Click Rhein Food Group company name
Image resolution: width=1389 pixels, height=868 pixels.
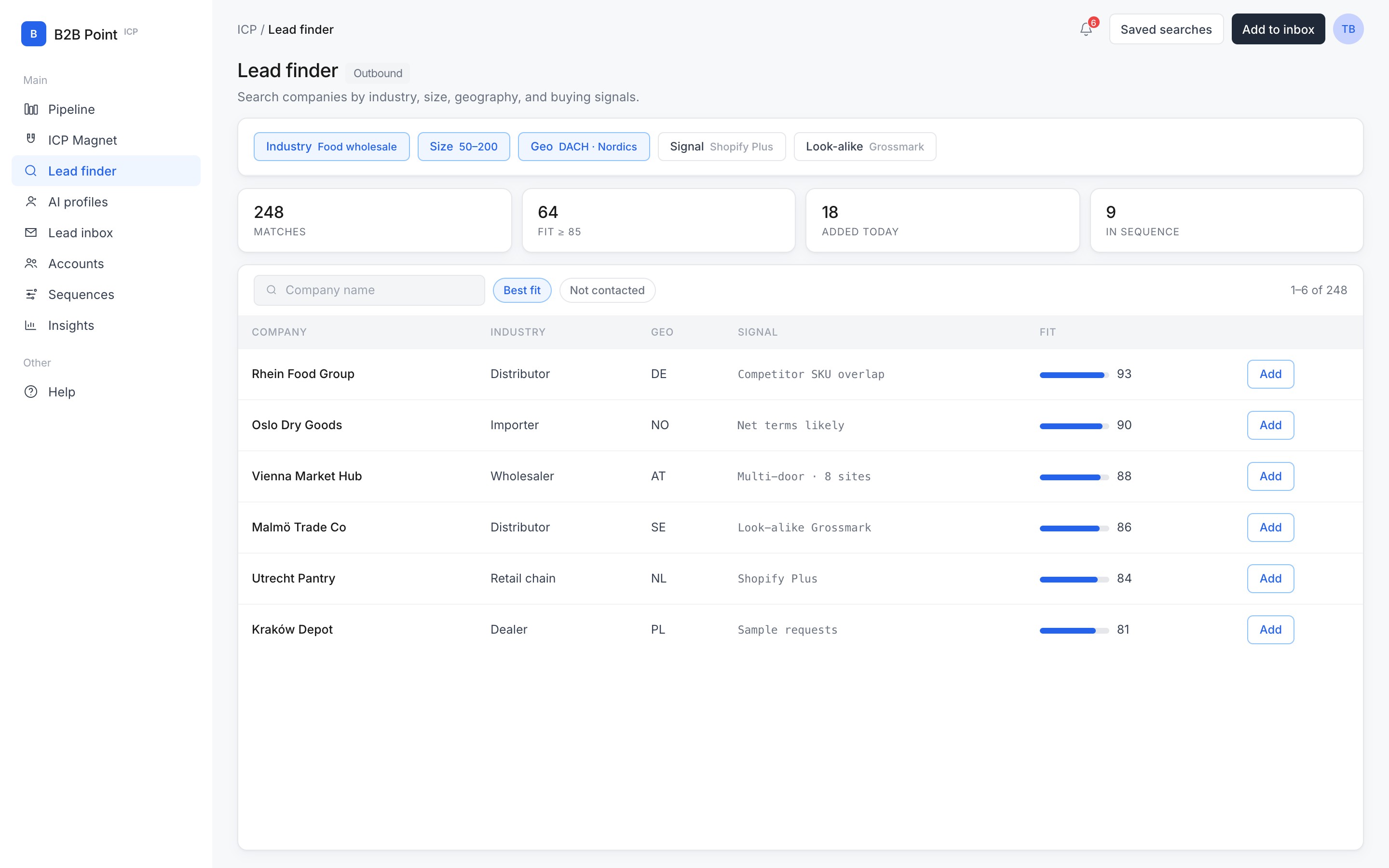(303, 374)
